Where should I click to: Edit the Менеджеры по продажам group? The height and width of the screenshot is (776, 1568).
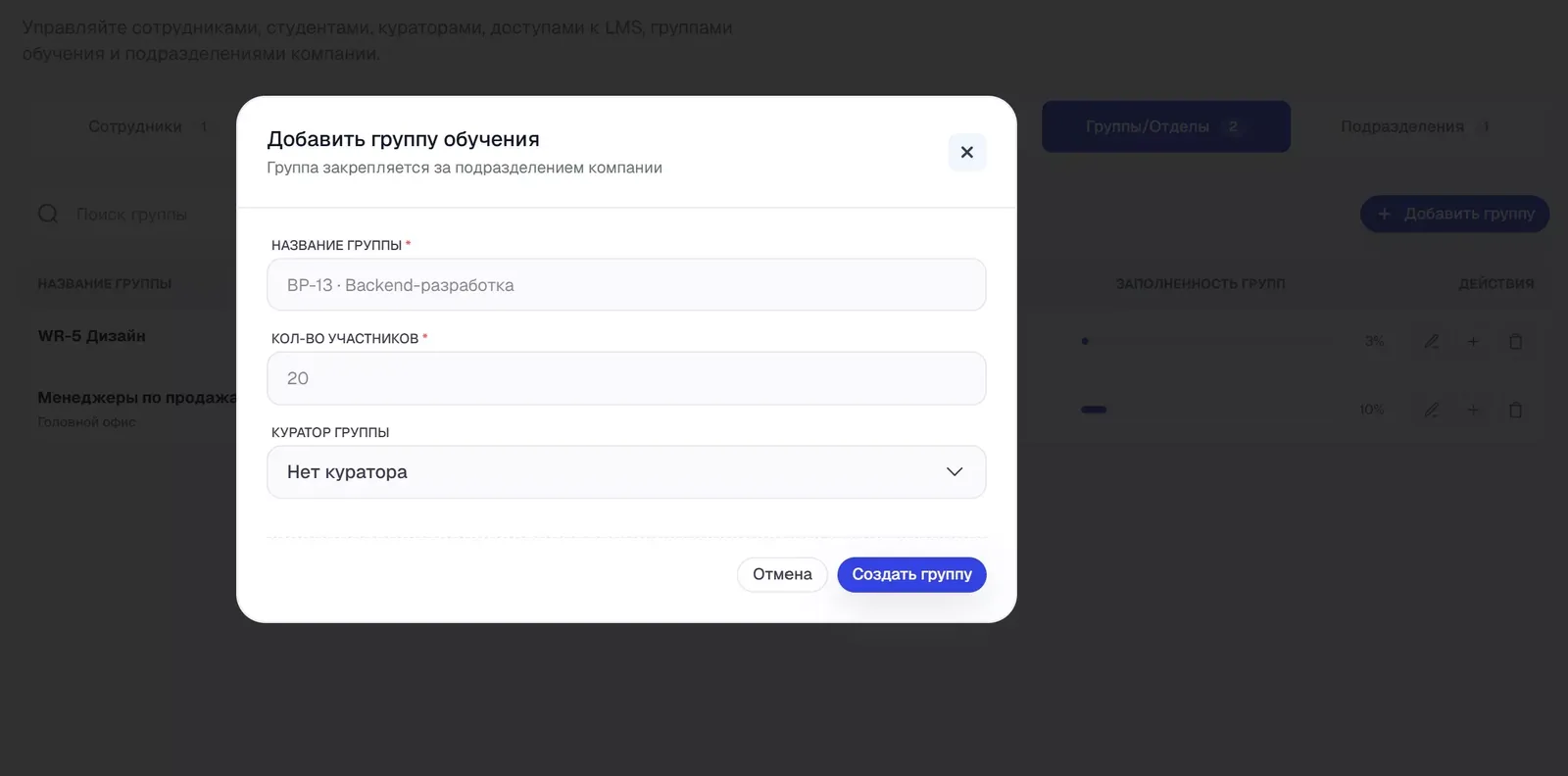1432,410
